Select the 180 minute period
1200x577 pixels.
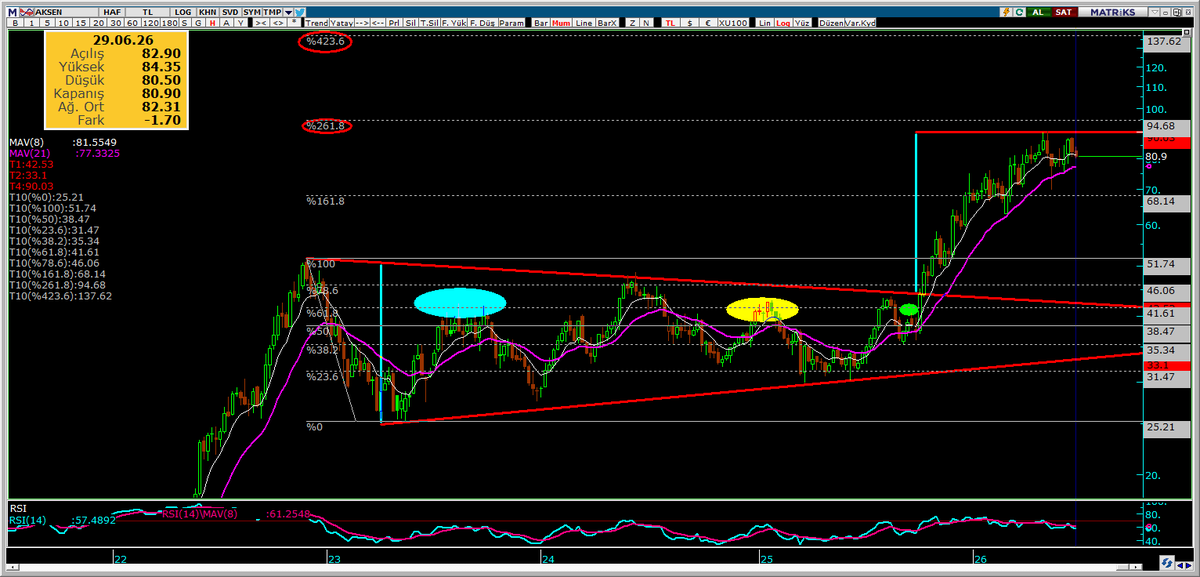(x=170, y=23)
